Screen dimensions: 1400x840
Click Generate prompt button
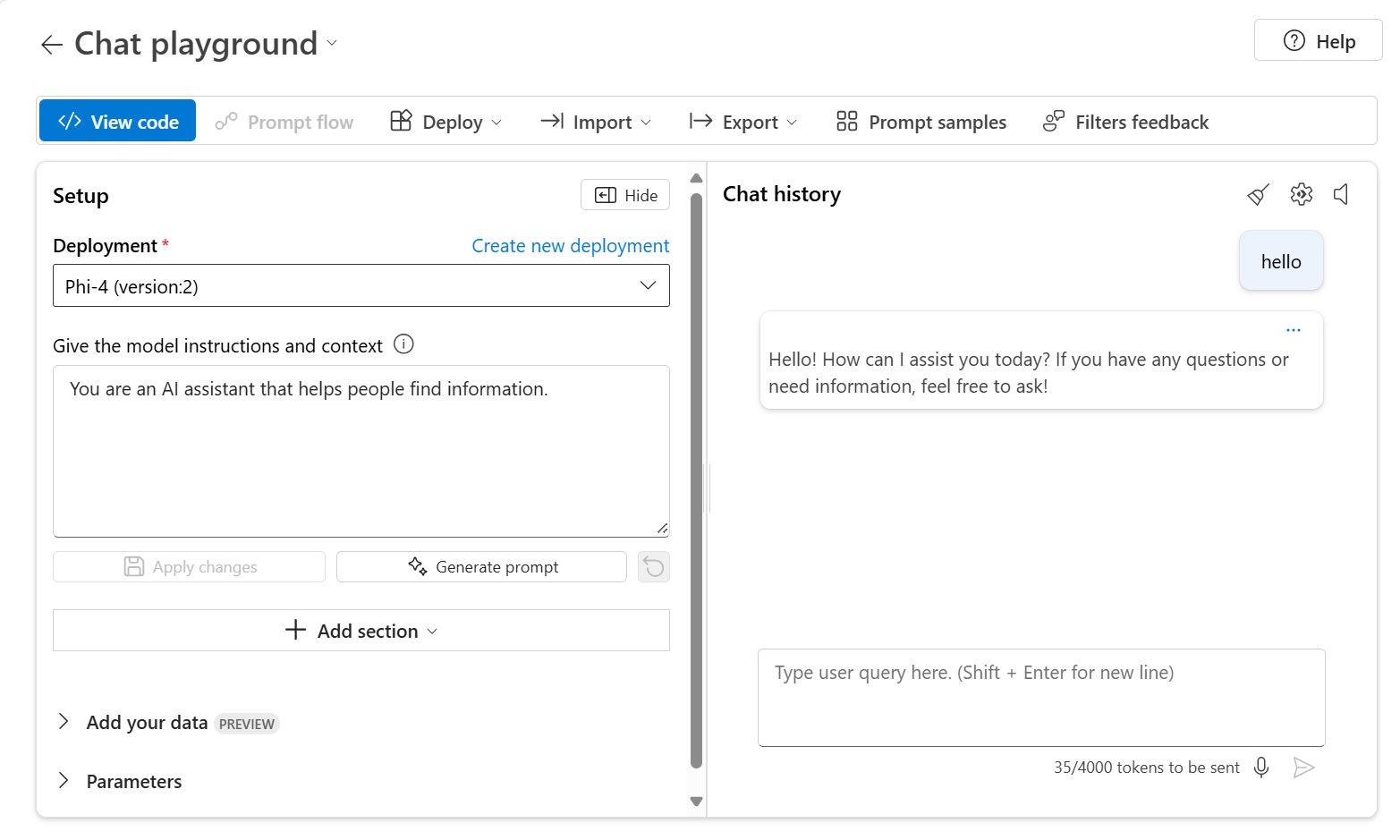coord(481,566)
